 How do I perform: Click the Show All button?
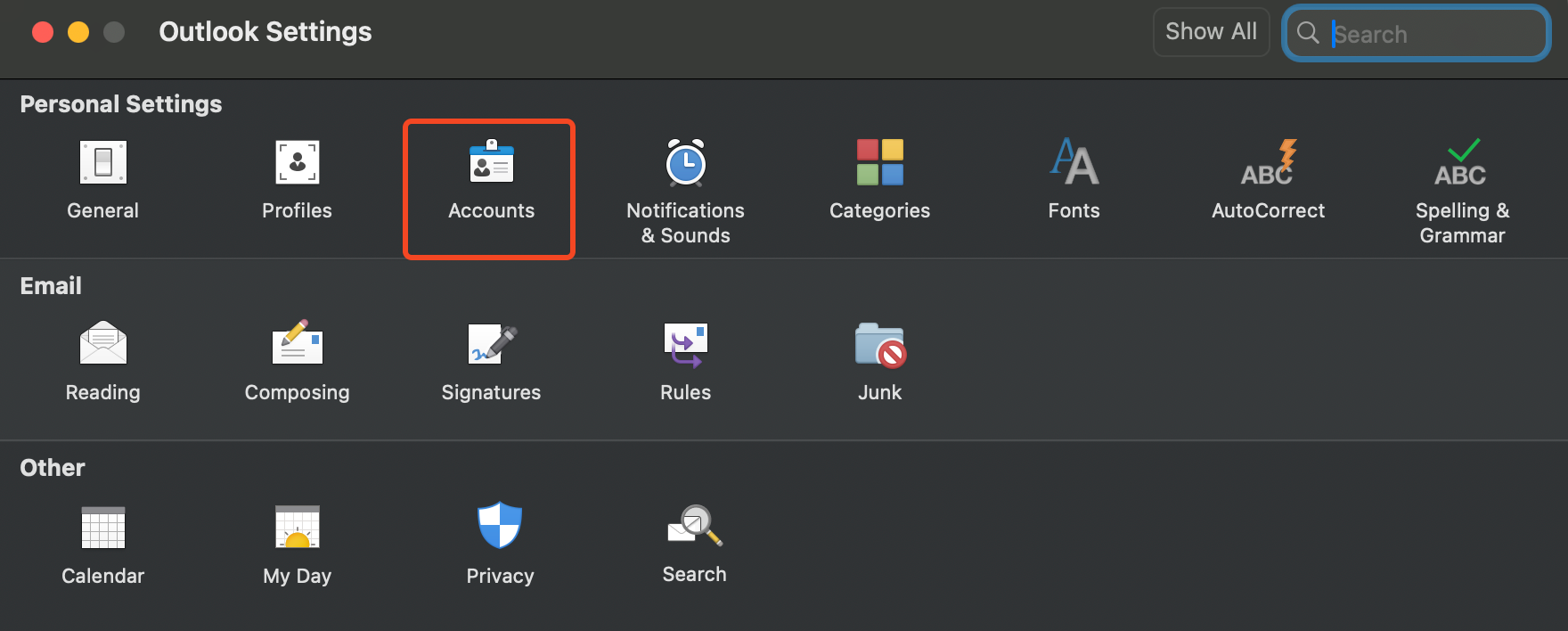click(1211, 32)
